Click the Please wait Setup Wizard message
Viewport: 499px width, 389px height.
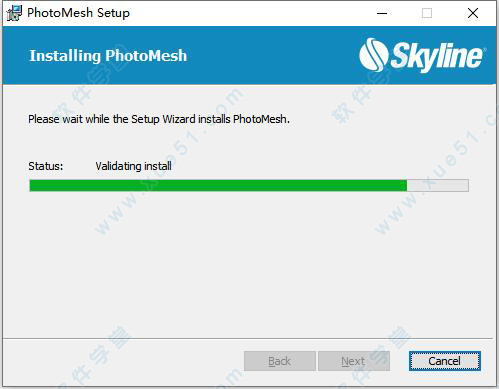(x=159, y=119)
